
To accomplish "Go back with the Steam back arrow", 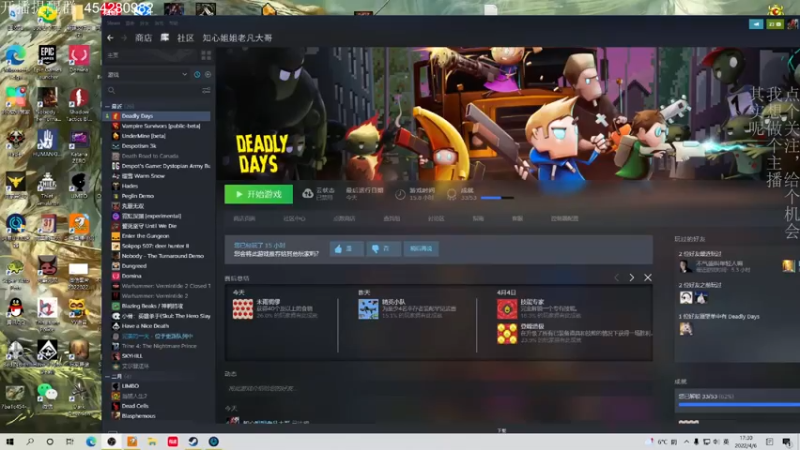I will [110, 38].
